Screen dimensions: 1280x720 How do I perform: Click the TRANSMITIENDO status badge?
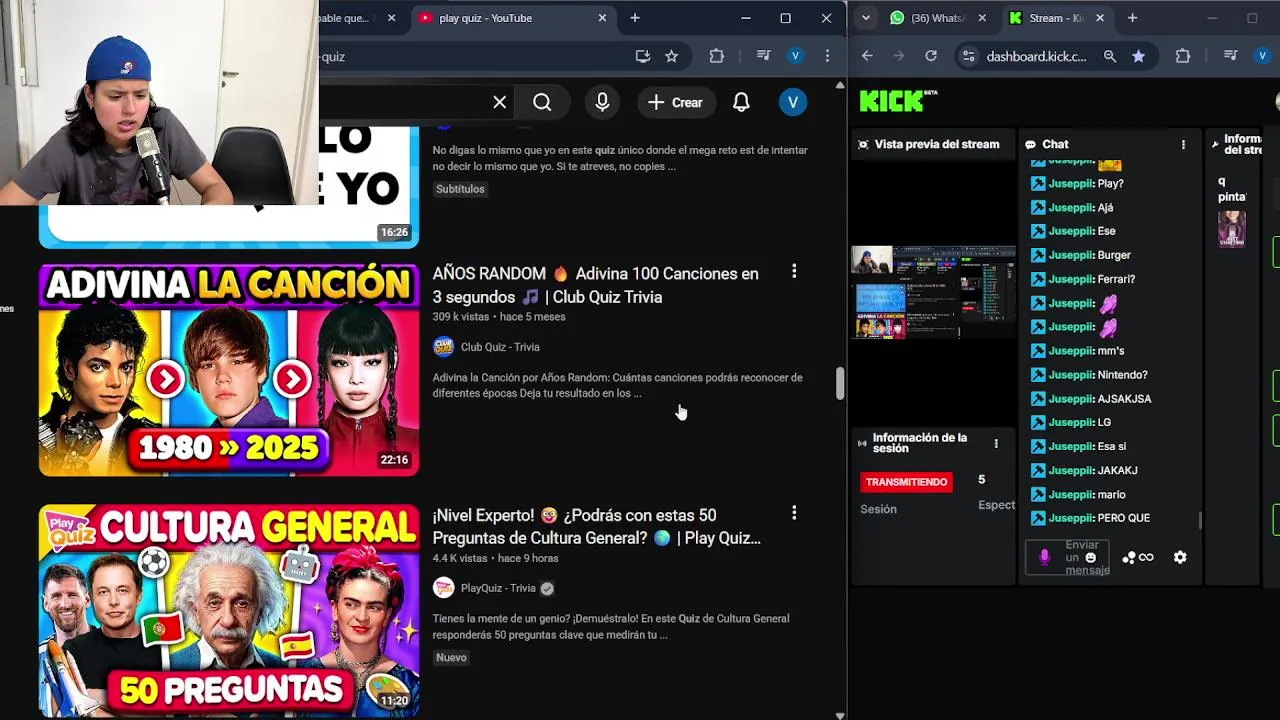click(x=906, y=482)
